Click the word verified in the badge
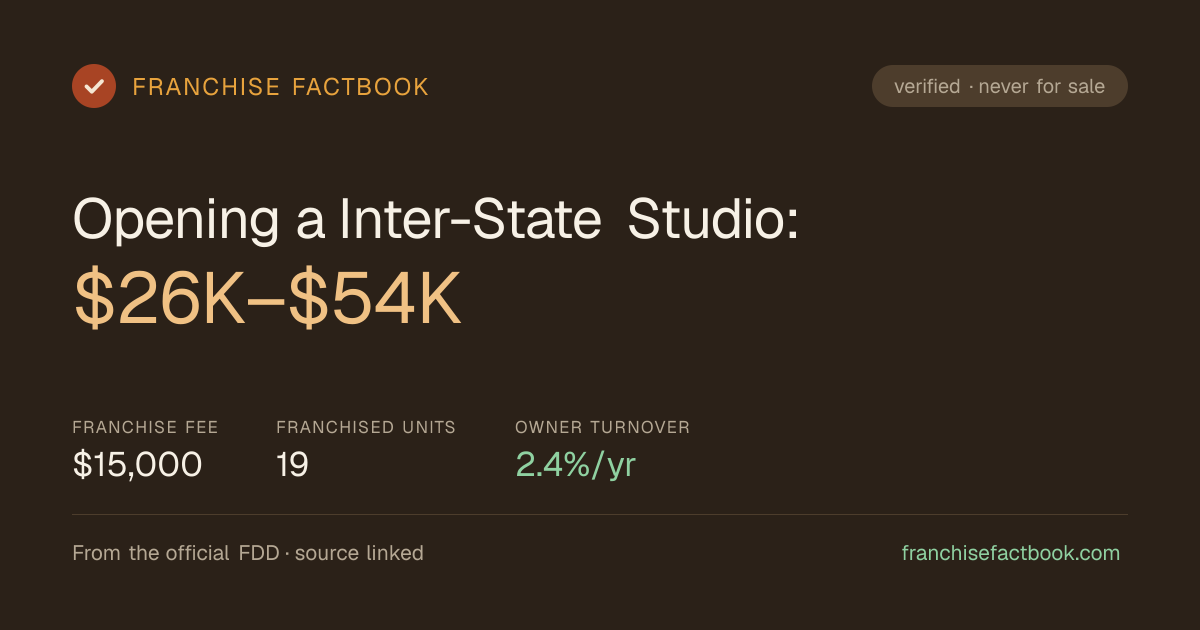 pyautogui.click(x=927, y=86)
